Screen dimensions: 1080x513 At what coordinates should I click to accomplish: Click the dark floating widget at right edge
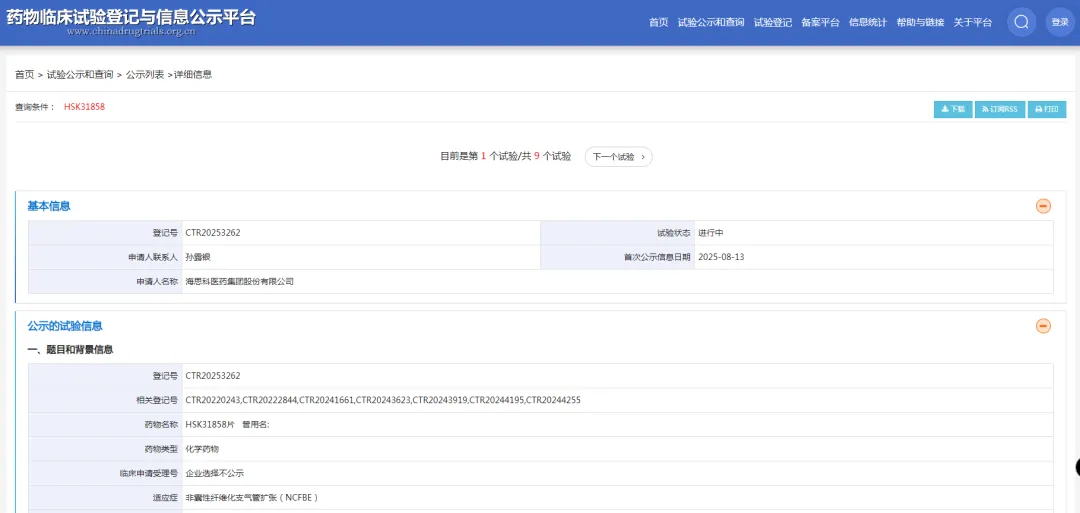tap(1076, 467)
